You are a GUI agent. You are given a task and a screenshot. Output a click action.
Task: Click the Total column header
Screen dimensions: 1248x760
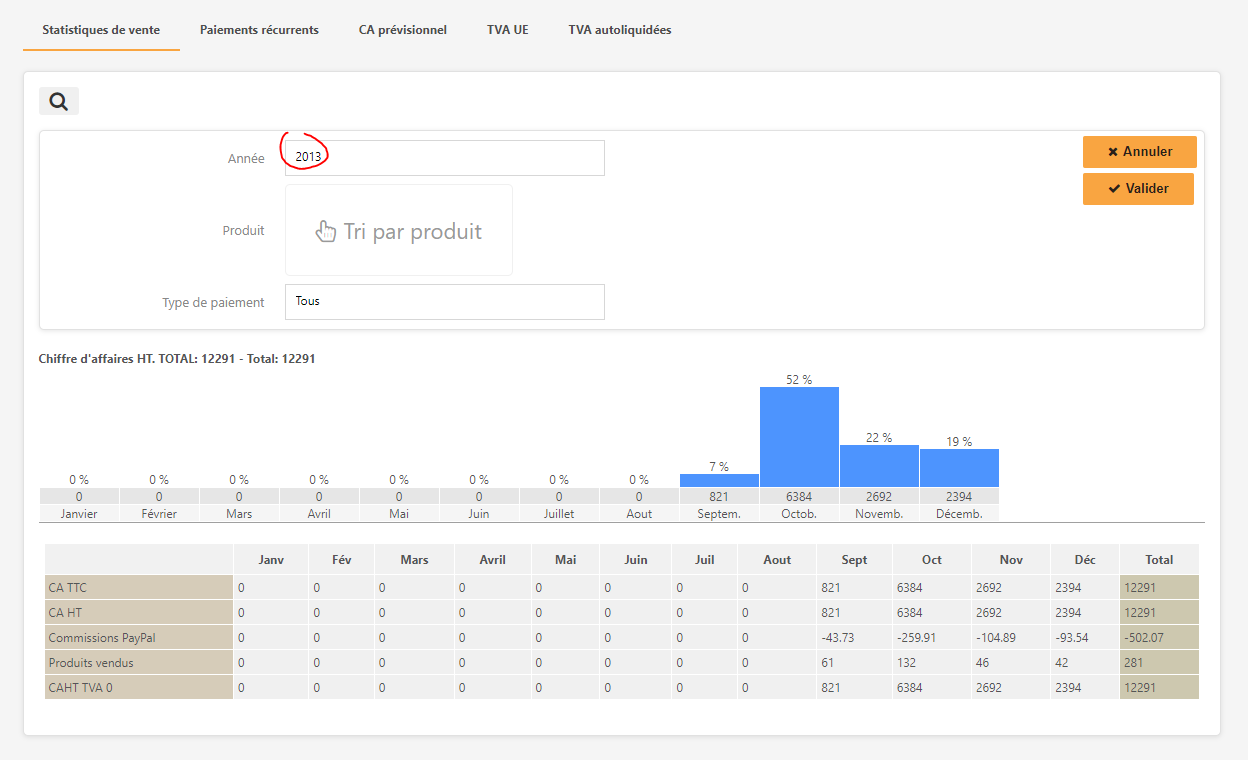[1159, 560]
